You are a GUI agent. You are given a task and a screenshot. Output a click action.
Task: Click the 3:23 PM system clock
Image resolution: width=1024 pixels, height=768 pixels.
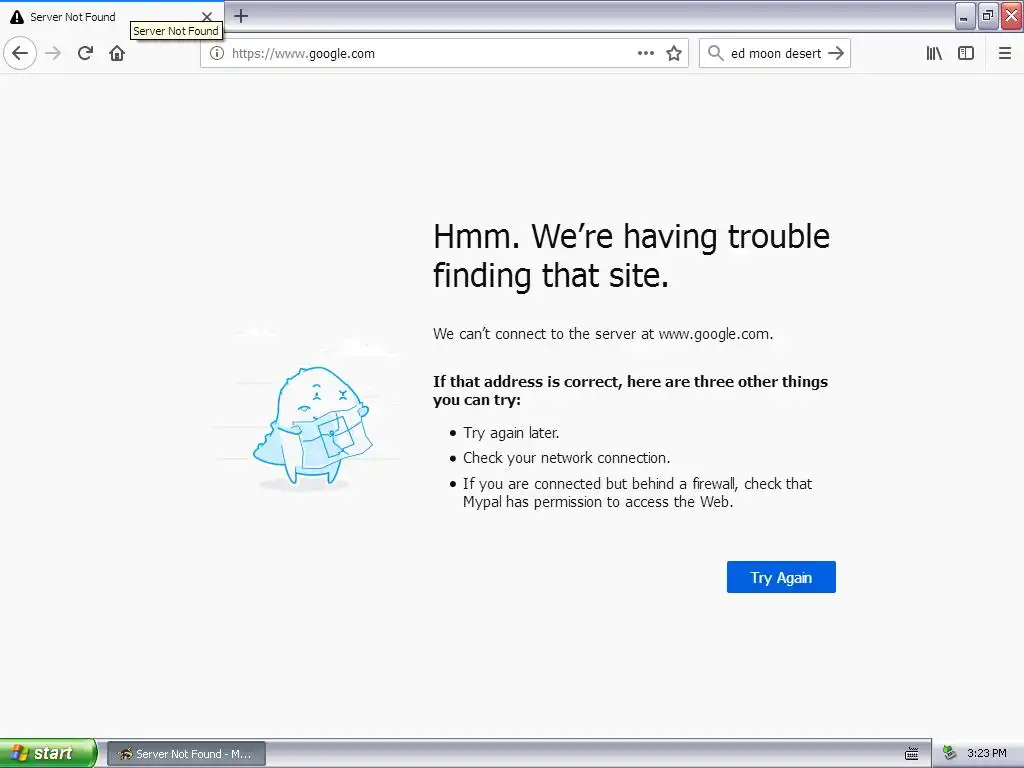tap(987, 753)
